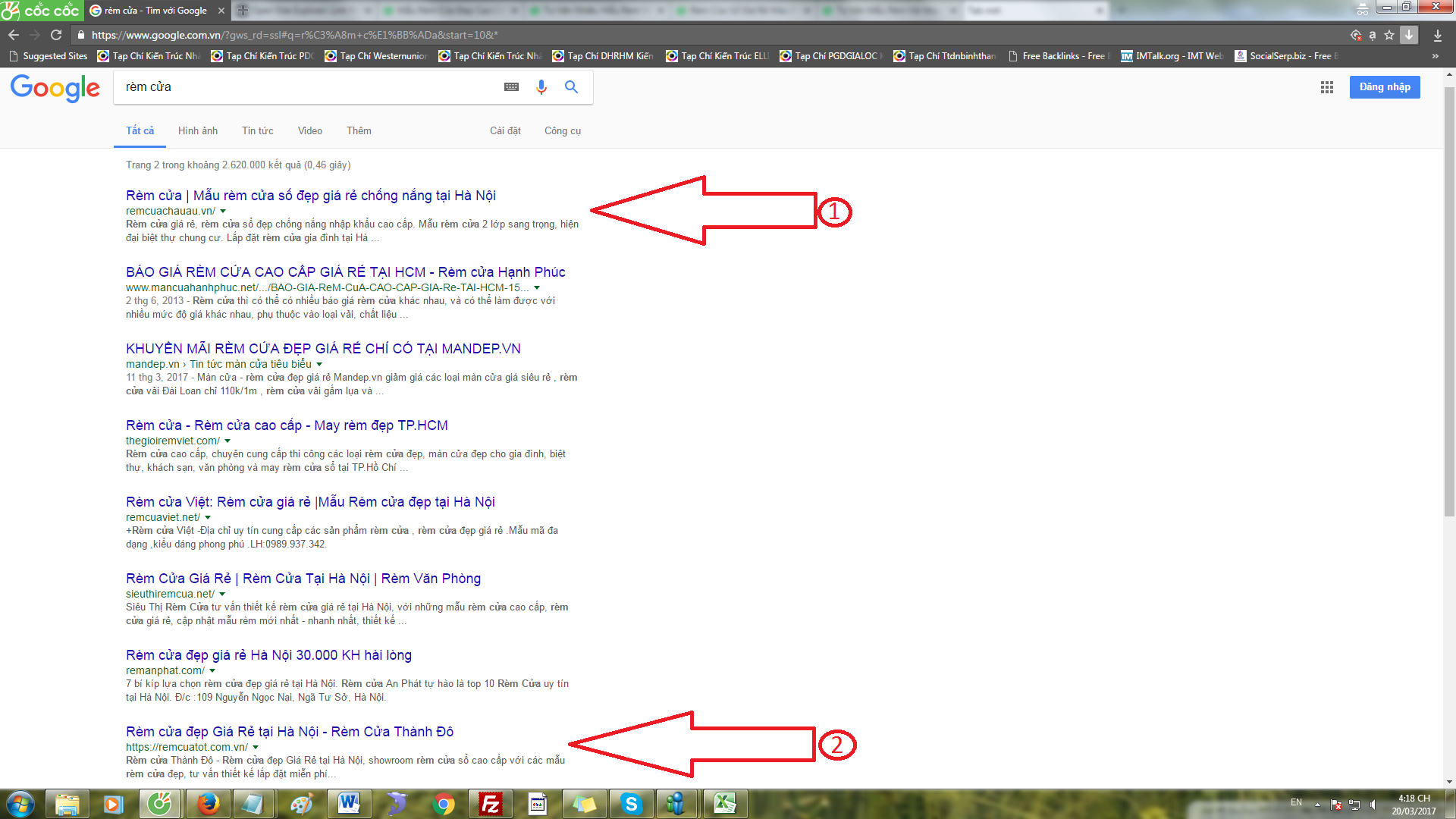Click the 'a' translate icon in address bar

(x=1373, y=35)
